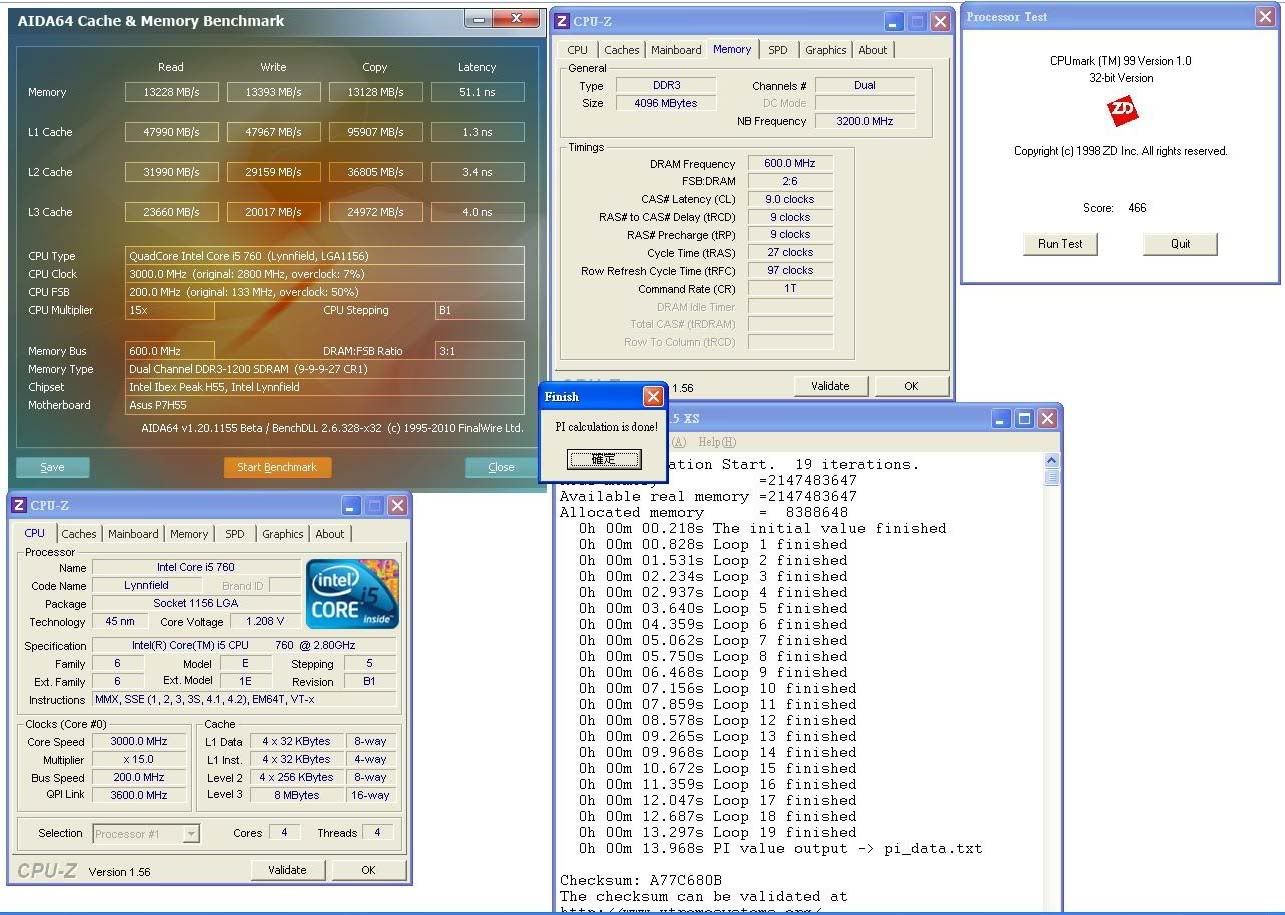The width and height of the screenshot is (1285, 915).
Task: Click L3 Cache Write value 20017 MB/s
Action: pos(273,212)
